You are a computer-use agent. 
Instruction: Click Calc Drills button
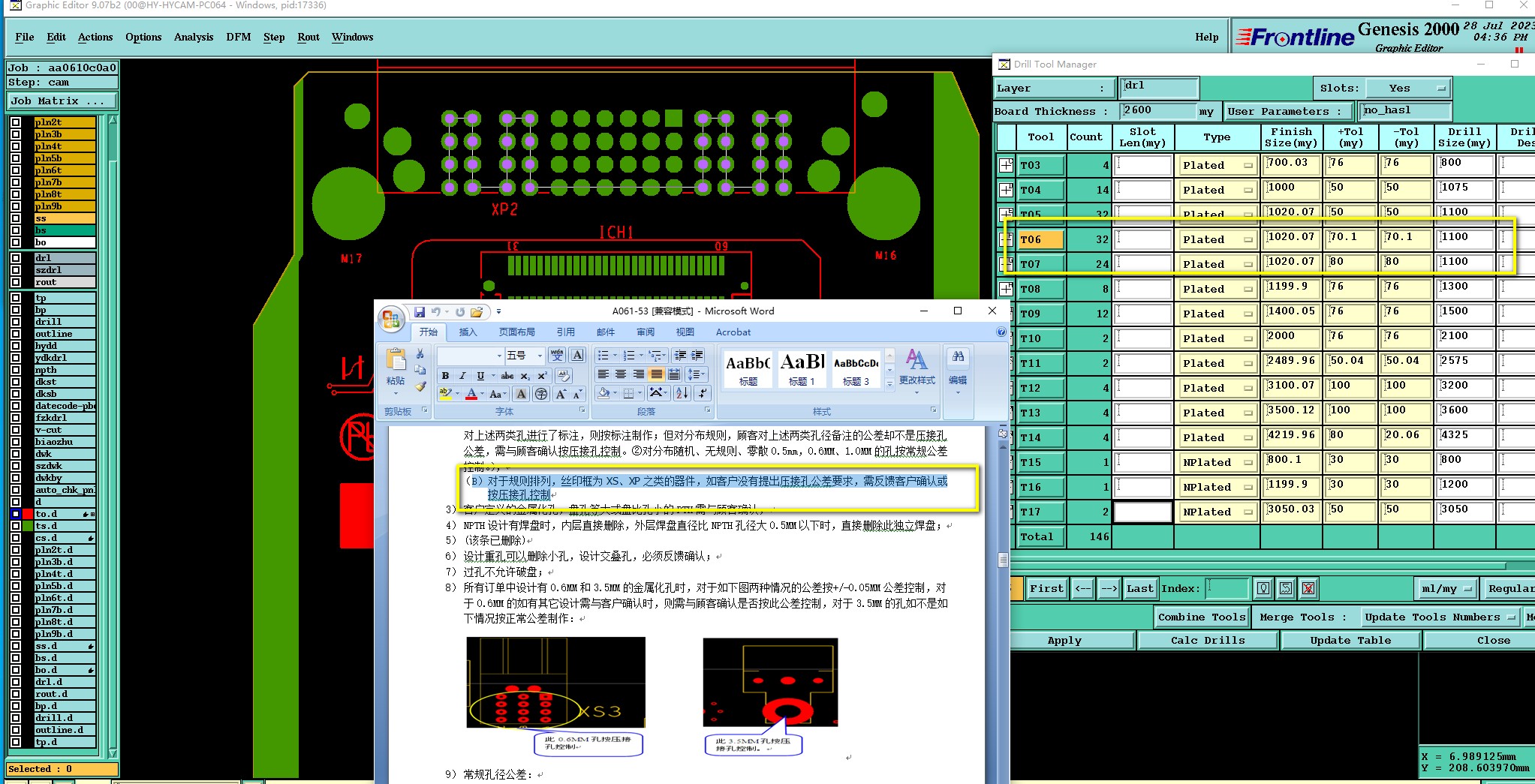click(1208, 640)
